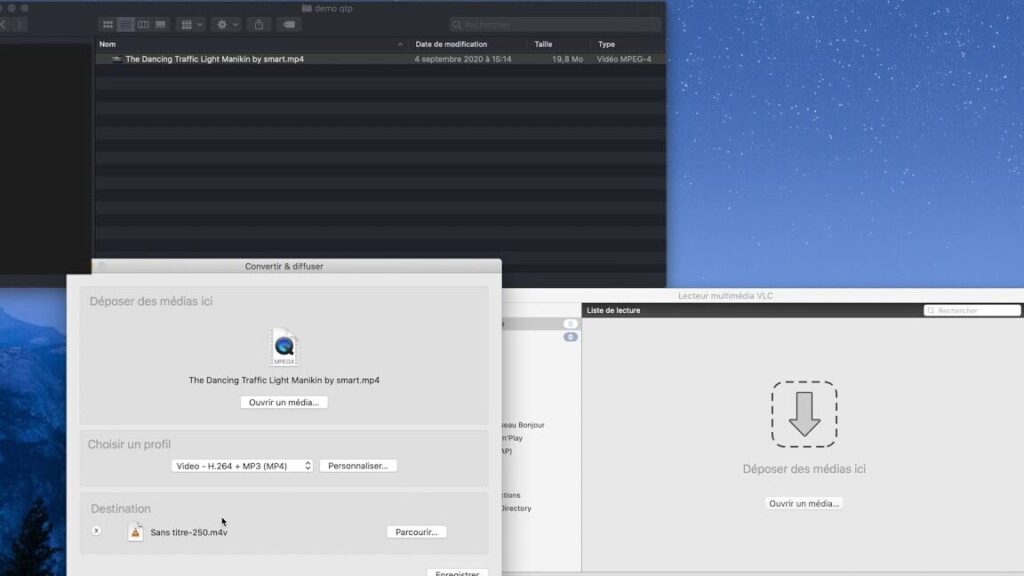Image resolution: width=1024 pixels, height=576 pixels.
Task: Click the Sans titre-250.m4v destination name
Action: [189, 532]
